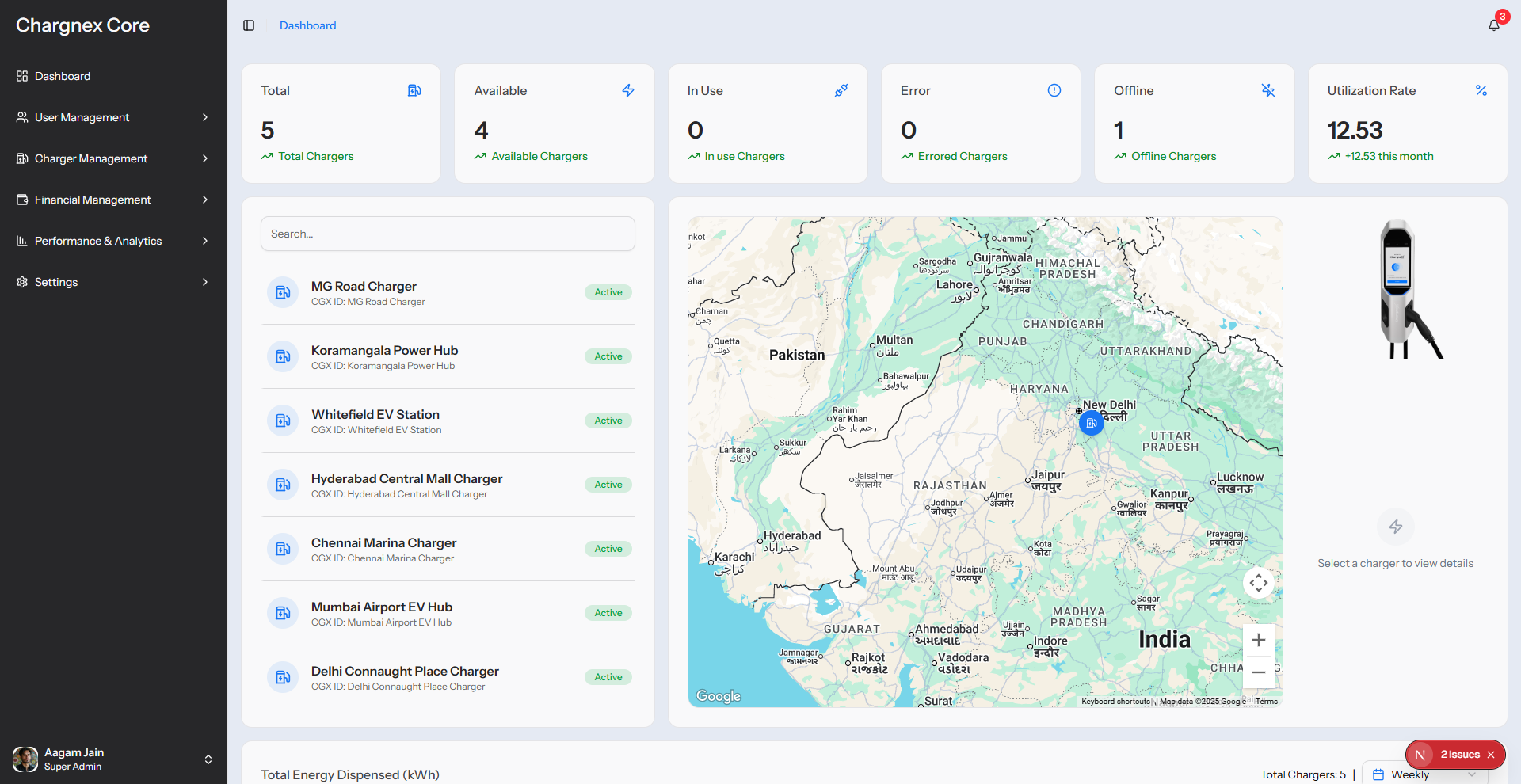Click the charger marker on New Delhi
Screen dimensions: 1521x784
(1092, 423)
